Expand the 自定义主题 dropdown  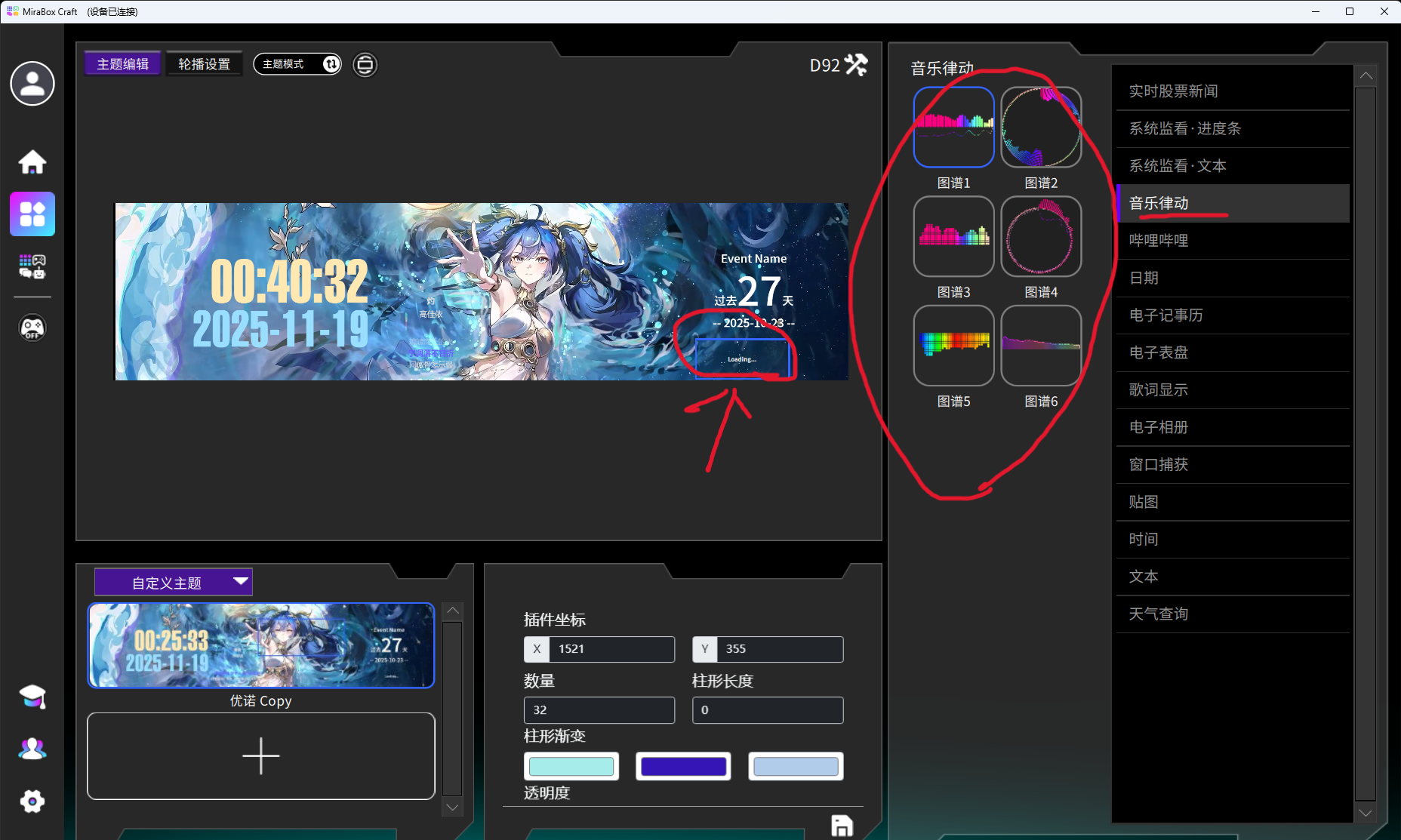tap(174, 582)
